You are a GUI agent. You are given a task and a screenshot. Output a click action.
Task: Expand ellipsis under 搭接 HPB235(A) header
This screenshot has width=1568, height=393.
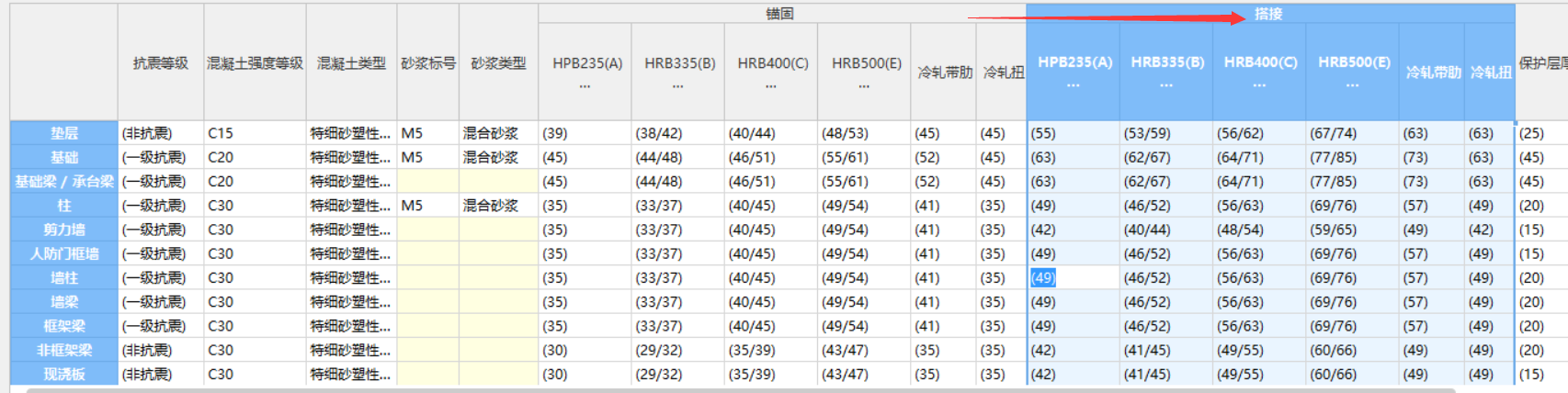coord(1073,84)
